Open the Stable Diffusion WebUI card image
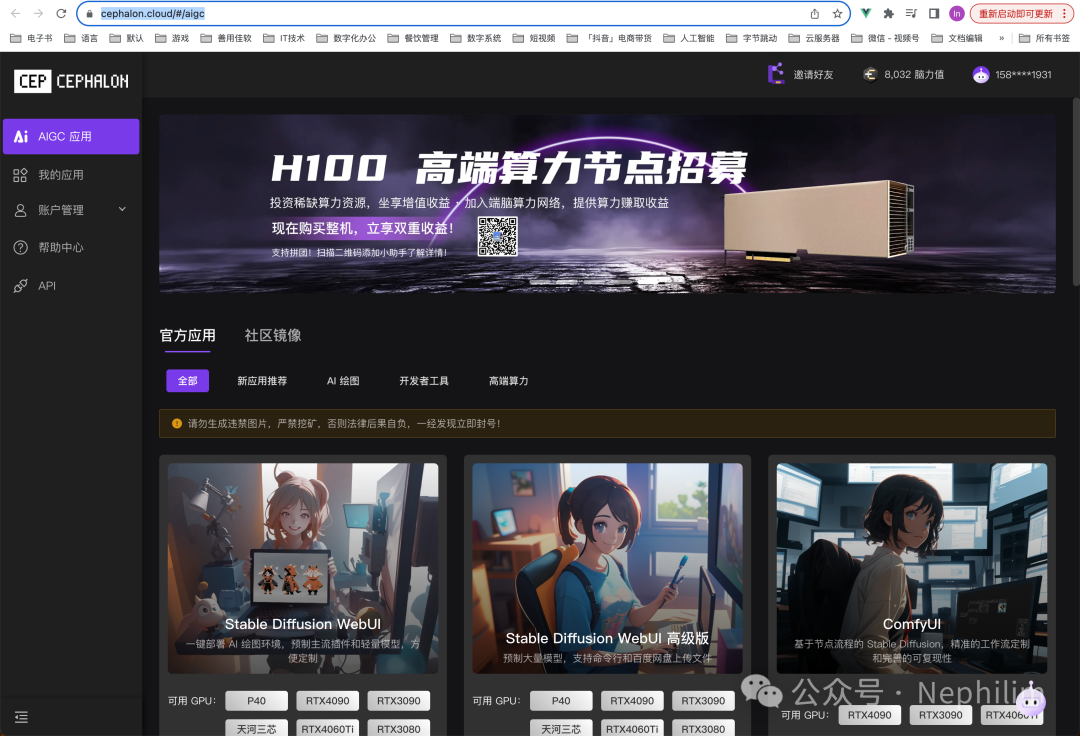 coord(303,568)
